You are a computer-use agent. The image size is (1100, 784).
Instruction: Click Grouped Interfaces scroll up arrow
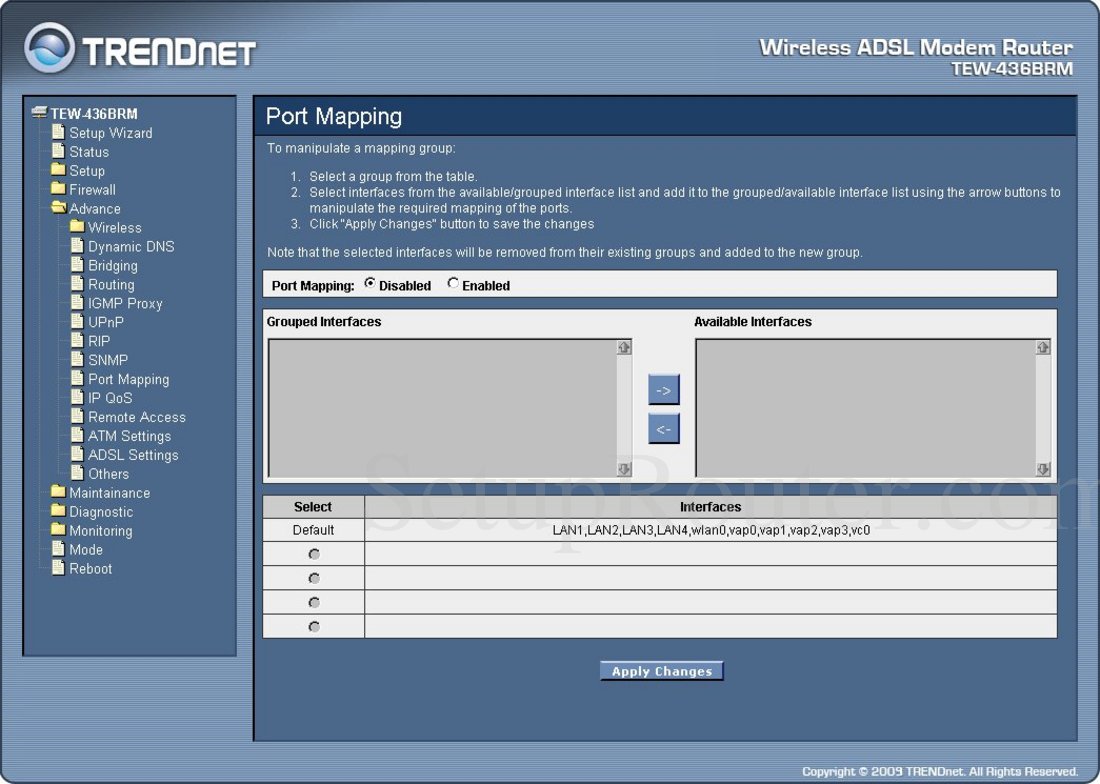coord(624,347)
